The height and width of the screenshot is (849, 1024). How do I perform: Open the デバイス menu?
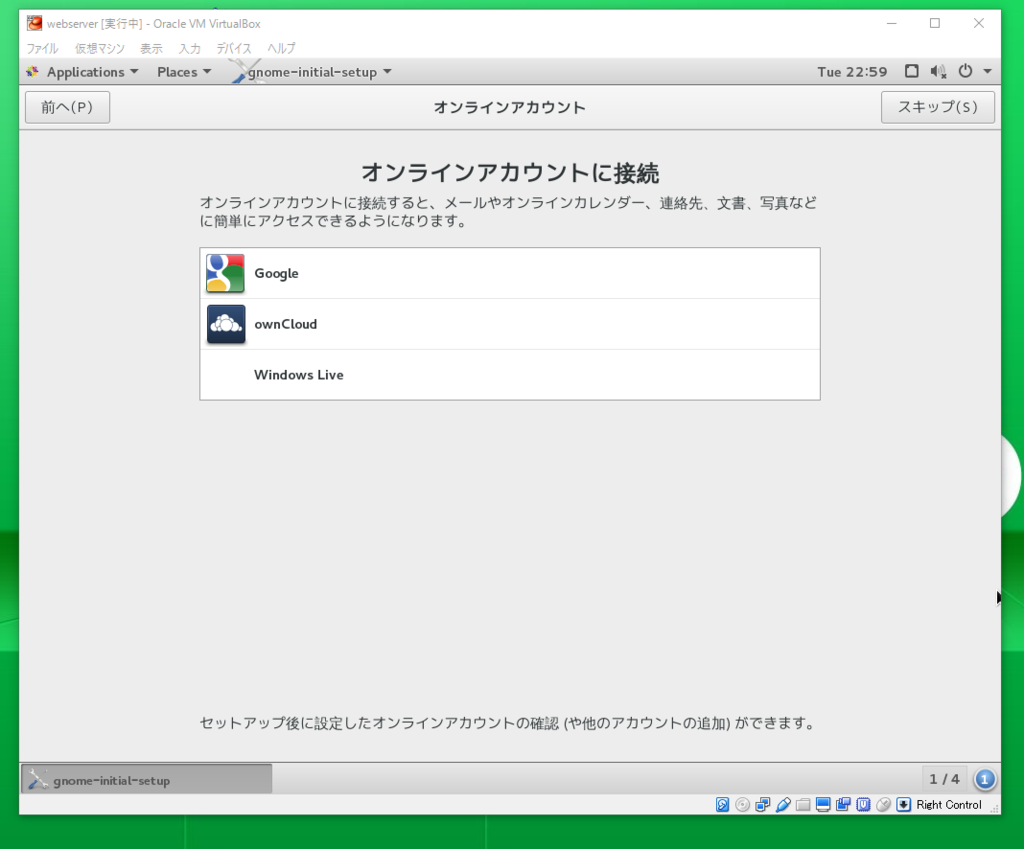click(x=234, y=48)
